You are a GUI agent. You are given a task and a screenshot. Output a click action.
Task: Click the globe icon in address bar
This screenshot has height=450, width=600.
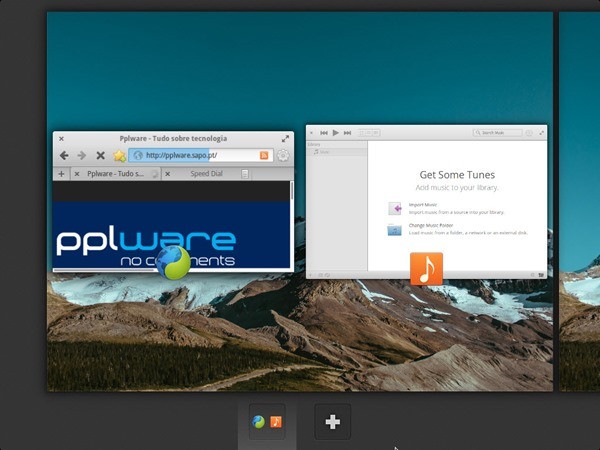pos(138,155)
